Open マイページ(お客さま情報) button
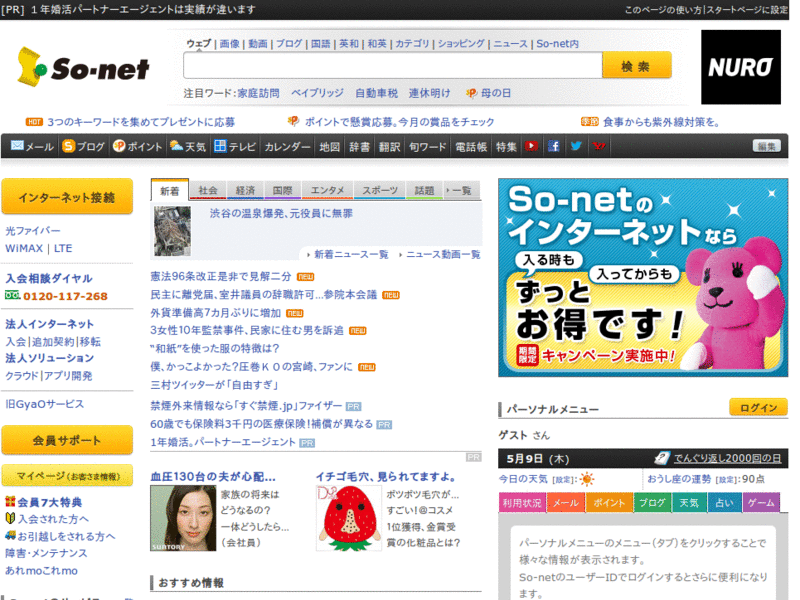This screenshot has width=800, height=600. click(x=67, y=476)
